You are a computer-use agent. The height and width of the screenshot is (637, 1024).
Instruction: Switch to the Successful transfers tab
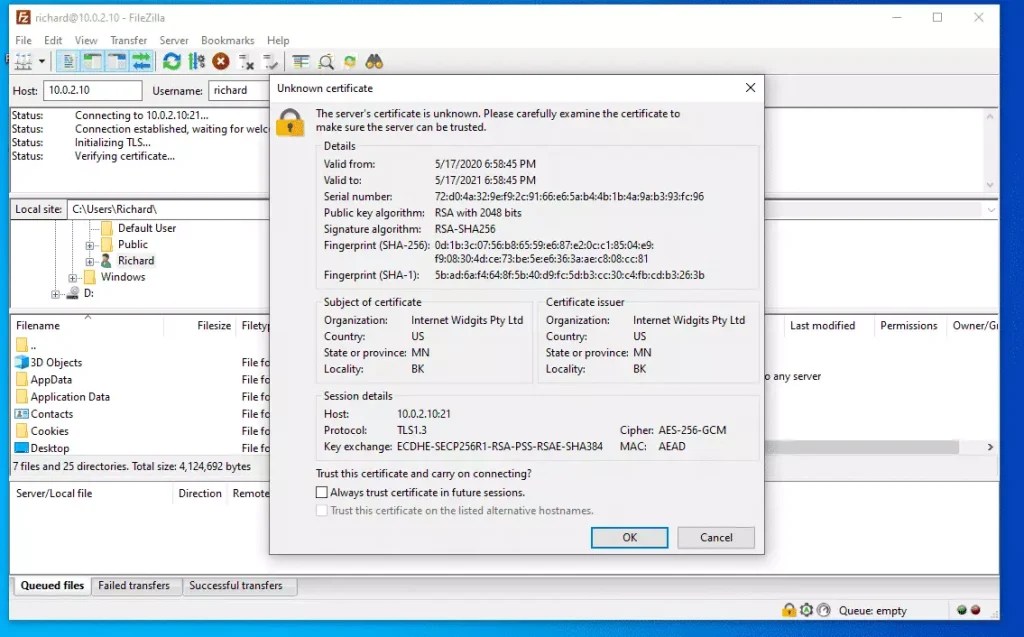pyautogui.click(x=236, y=585)
